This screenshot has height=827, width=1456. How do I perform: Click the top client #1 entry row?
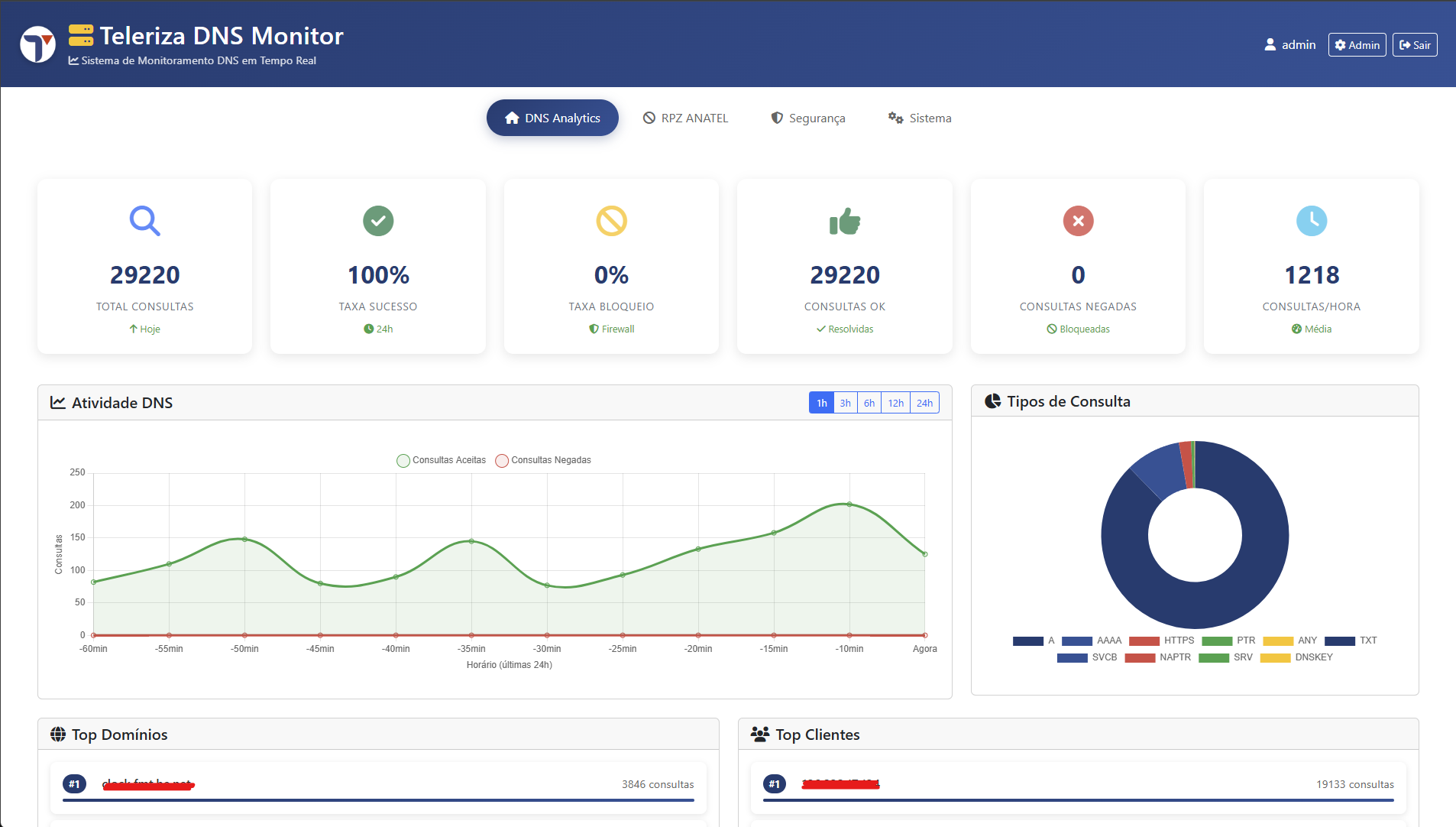1078,786
